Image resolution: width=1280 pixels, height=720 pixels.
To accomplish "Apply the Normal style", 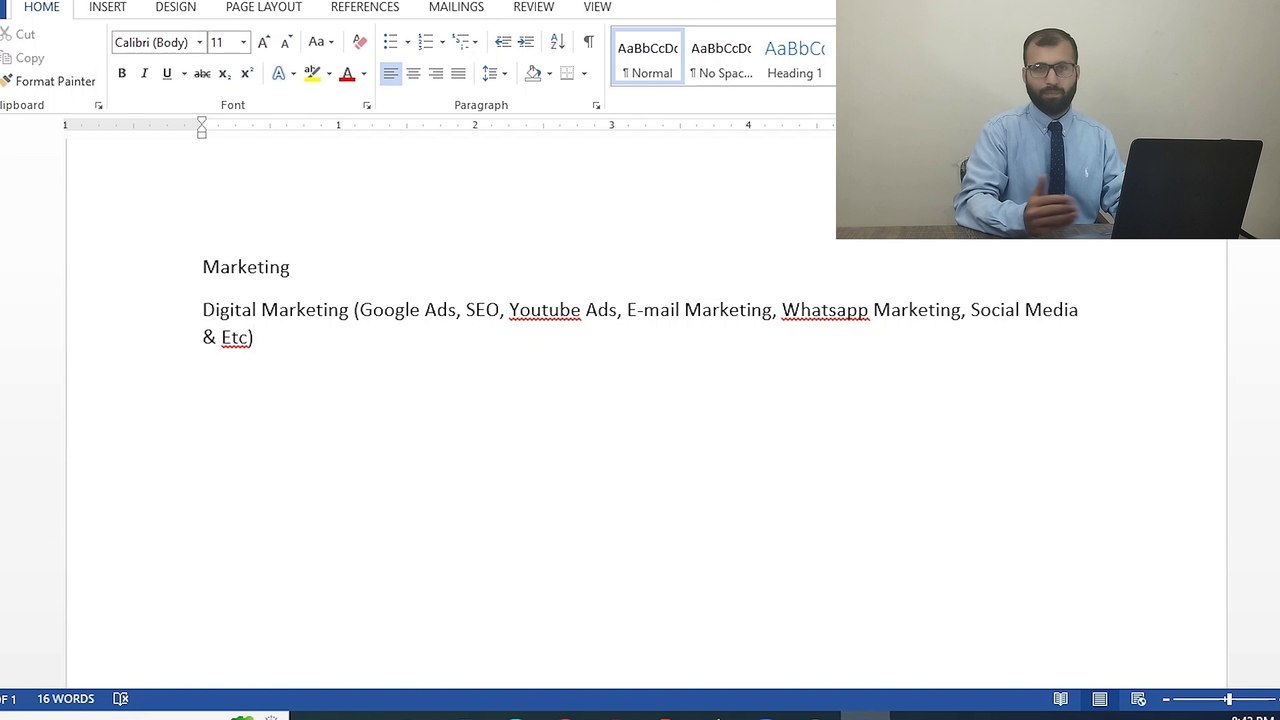I will coord(648,58).
